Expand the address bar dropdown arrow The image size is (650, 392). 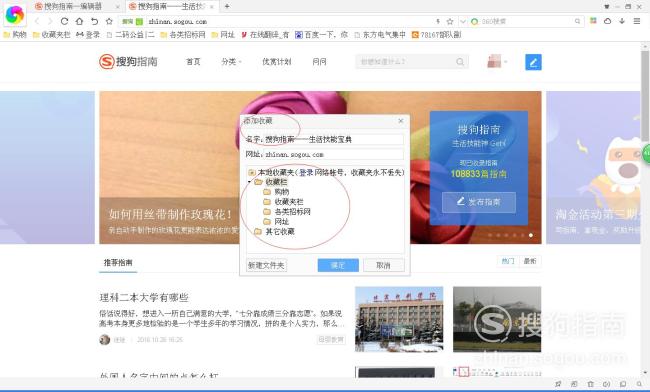pos(463,21)
